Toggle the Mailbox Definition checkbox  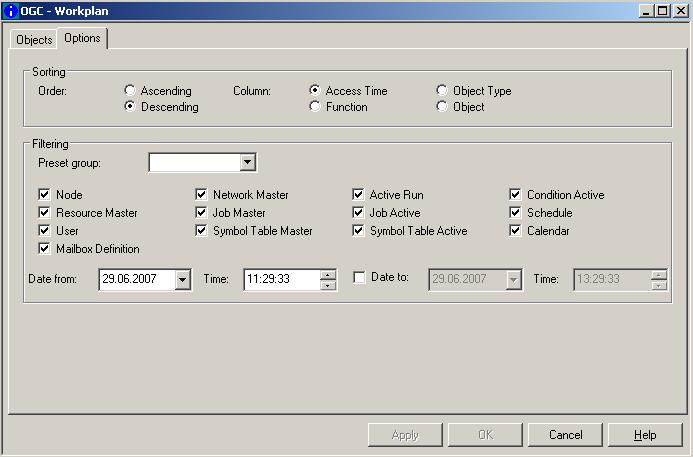pyautogui.click(x=44, y=249)
